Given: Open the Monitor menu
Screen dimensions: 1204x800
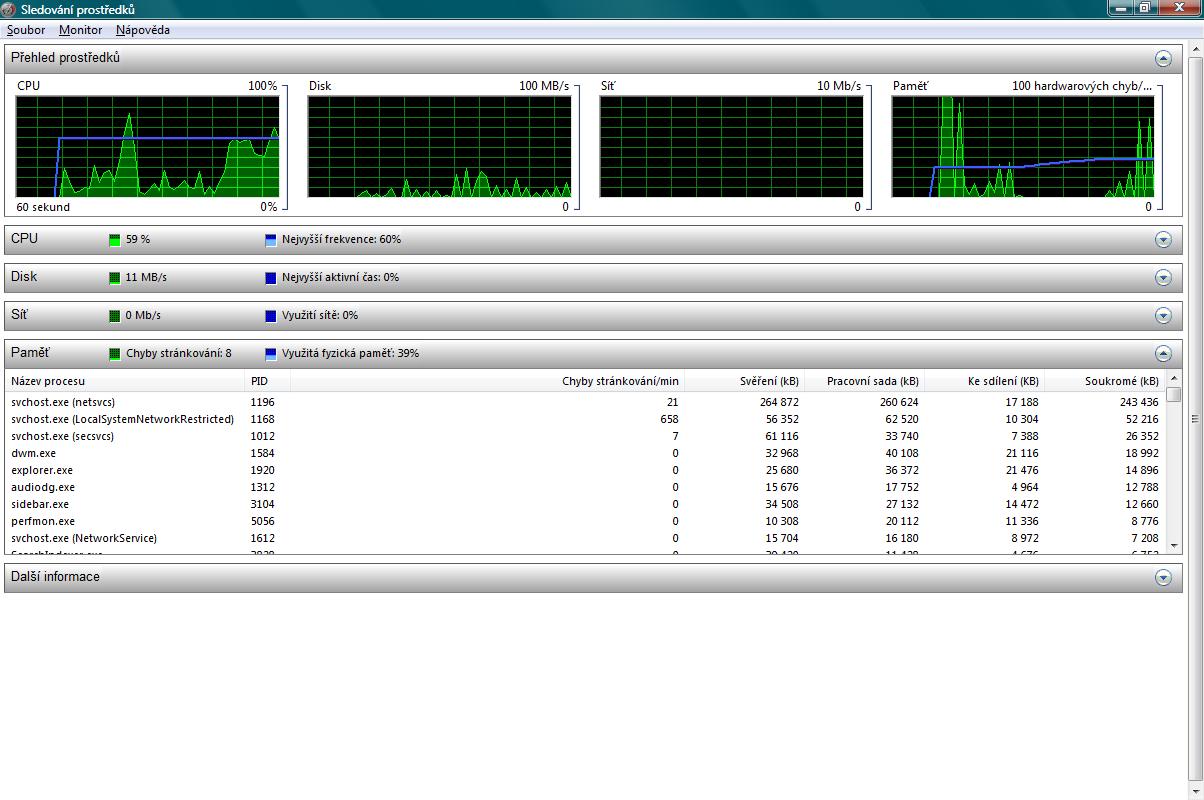Looking at the screenshot, I should pos(80,30).
